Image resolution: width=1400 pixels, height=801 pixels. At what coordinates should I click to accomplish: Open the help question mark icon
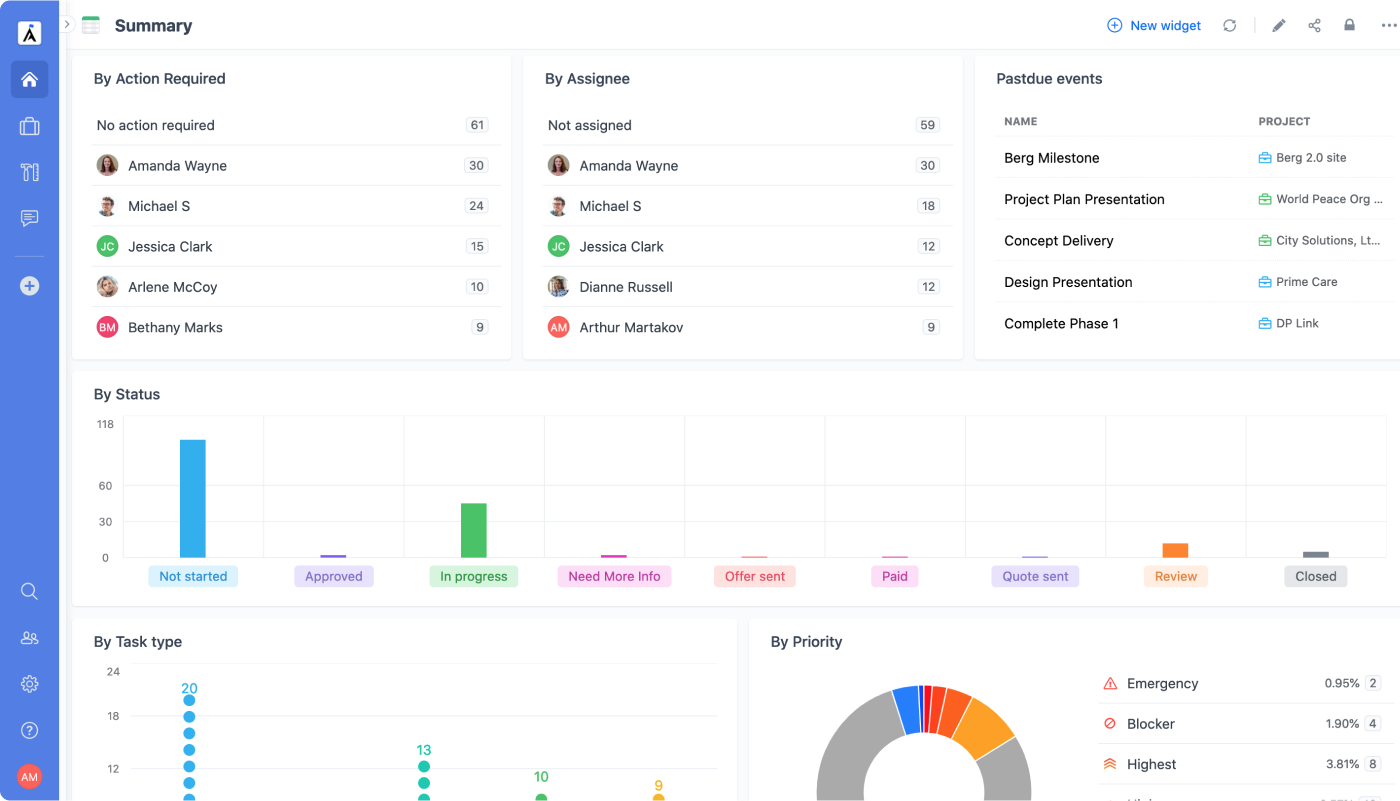click(29, 731)
